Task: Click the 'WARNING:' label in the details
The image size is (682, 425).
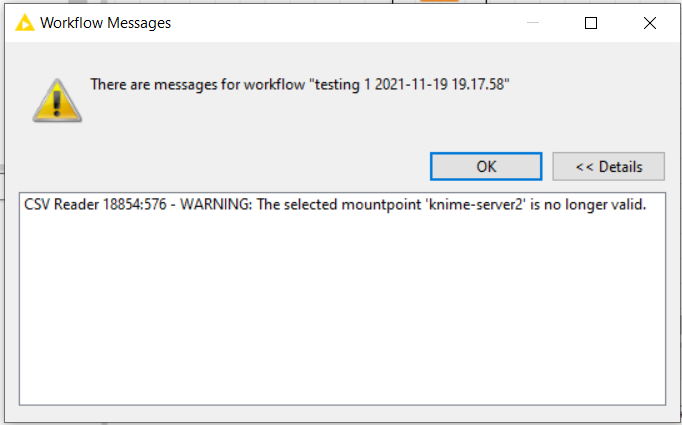Action: 216,204
